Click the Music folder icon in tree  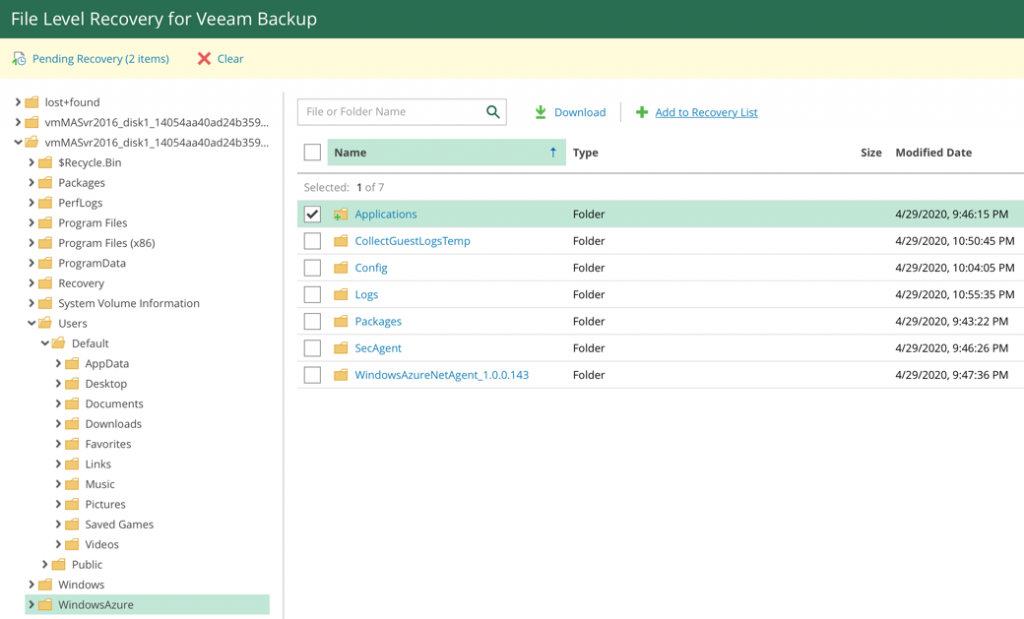[72, 484]
